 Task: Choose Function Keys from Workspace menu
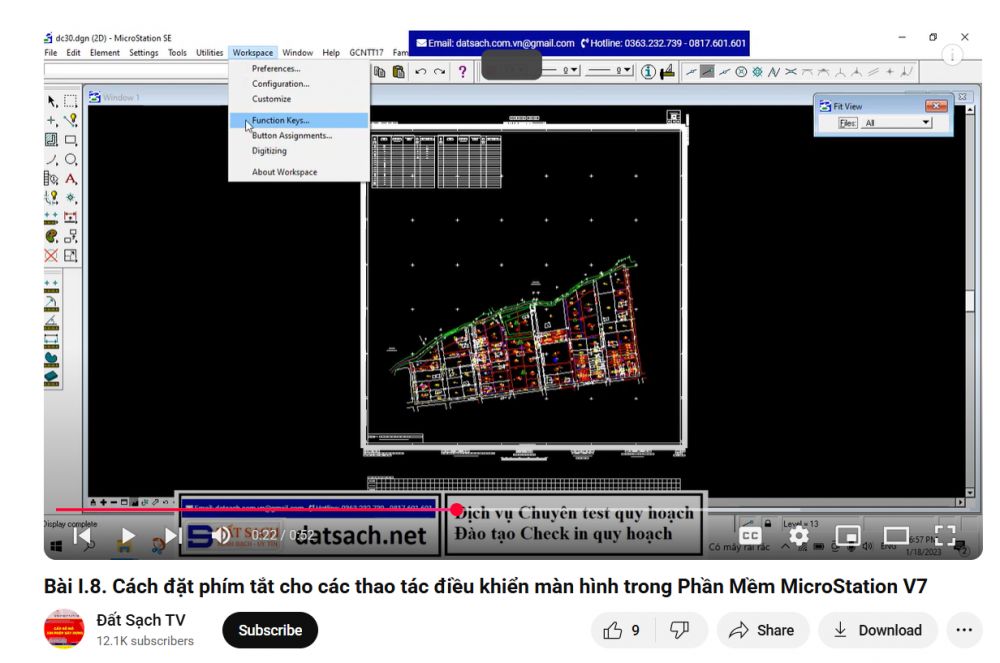280,120
